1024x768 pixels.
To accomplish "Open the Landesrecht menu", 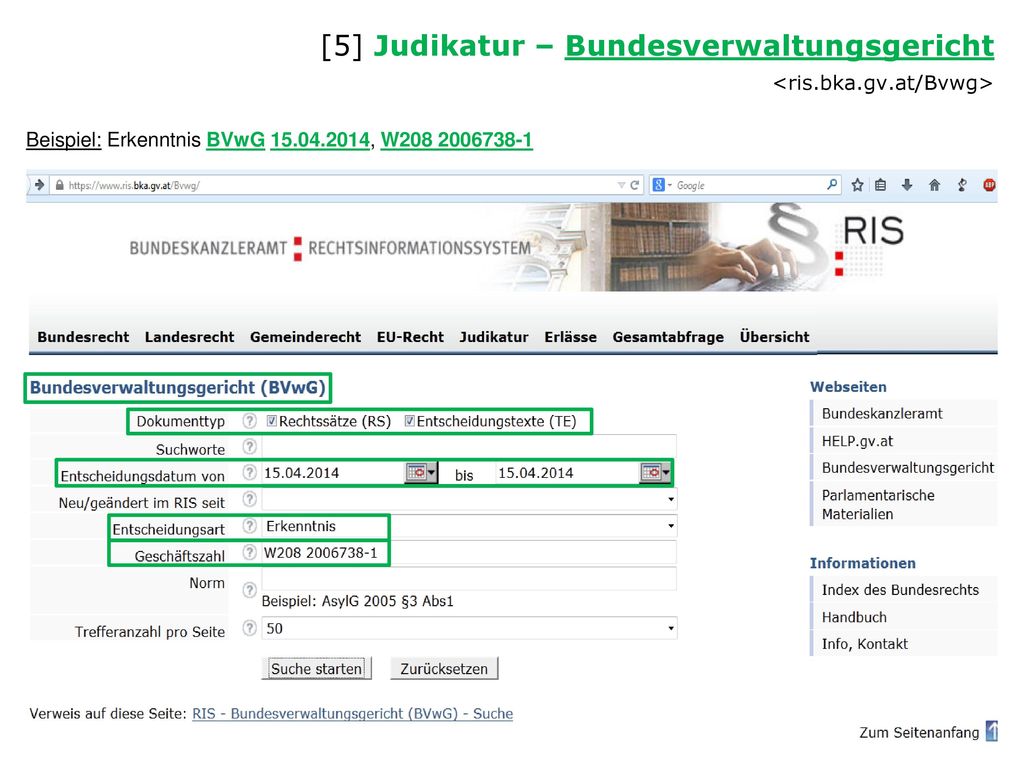I will 189,337.
